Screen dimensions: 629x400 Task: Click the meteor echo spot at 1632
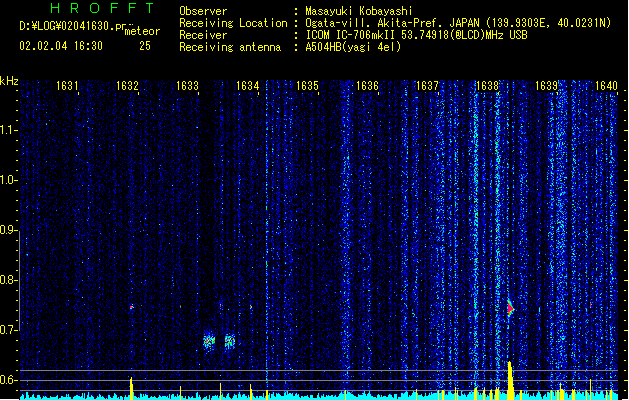click(131, 307)
